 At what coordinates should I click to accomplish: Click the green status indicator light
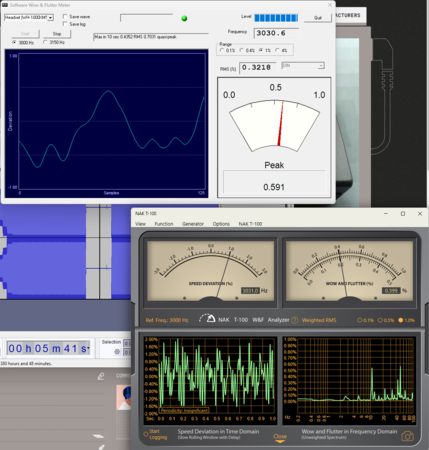[184, 18]
